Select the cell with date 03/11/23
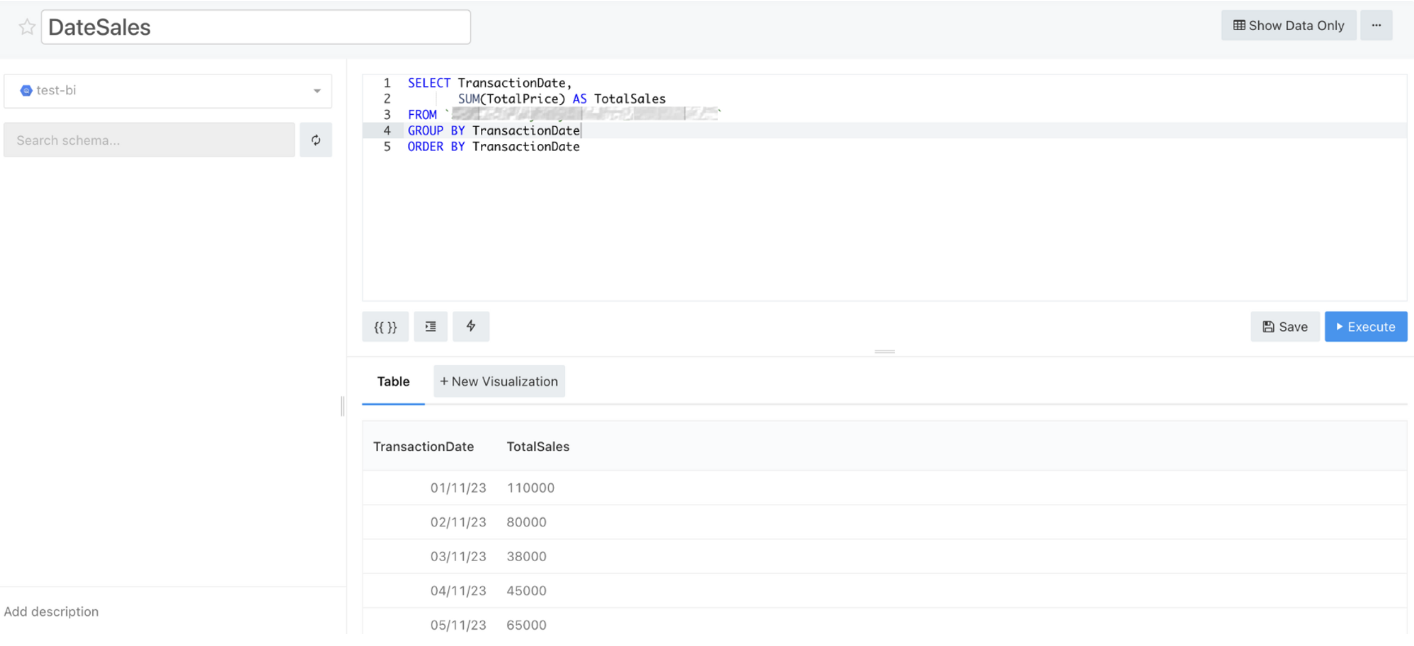This screenshot has width=1414, height=646. pyautogui.click(x=458, y=556)
